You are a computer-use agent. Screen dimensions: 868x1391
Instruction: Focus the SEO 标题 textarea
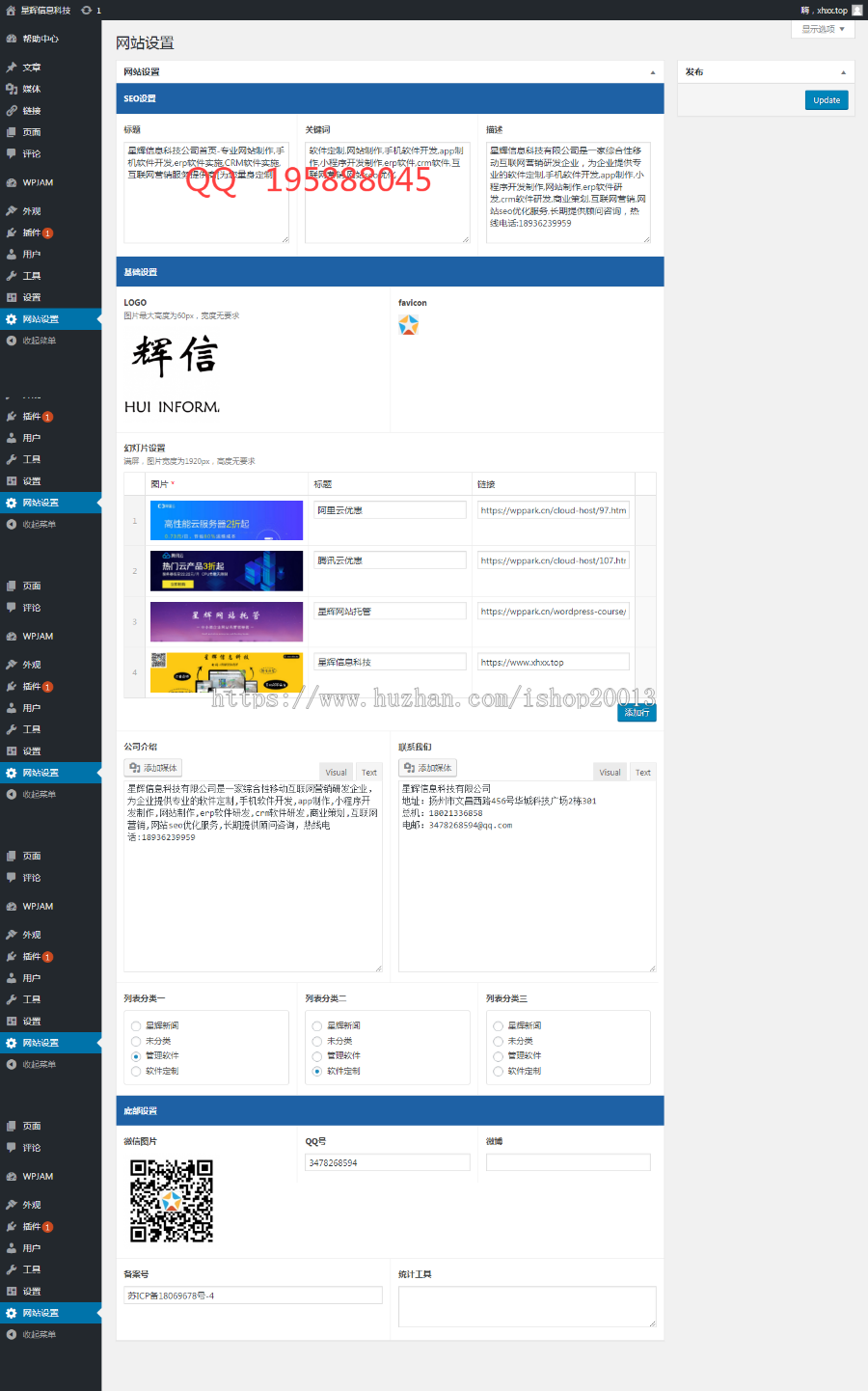pos(206,193)
